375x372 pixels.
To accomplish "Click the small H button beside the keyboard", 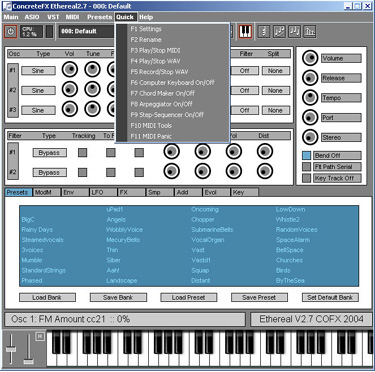I will (x=40, y=336).
